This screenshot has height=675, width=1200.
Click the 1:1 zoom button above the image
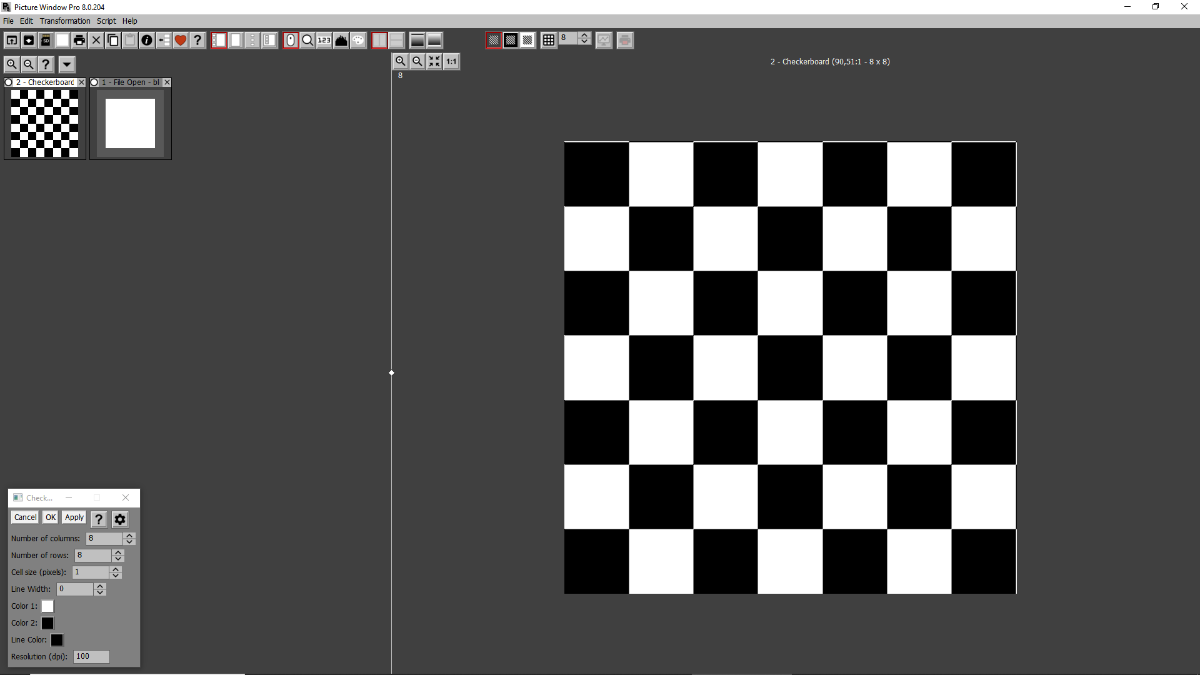451,62
